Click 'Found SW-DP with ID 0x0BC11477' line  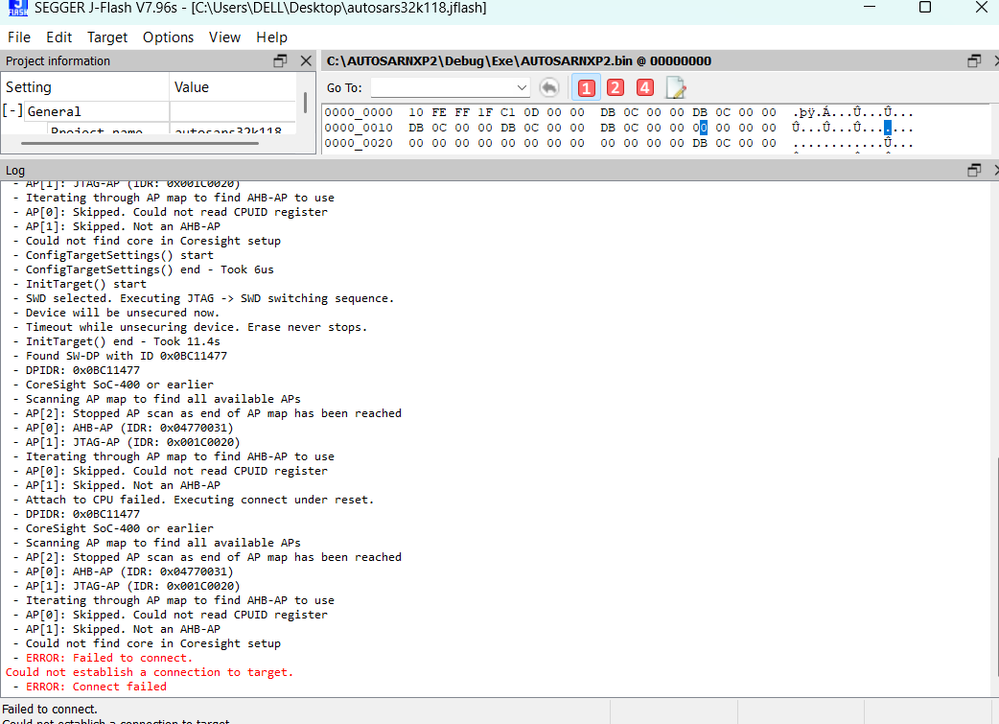[126, 356]
